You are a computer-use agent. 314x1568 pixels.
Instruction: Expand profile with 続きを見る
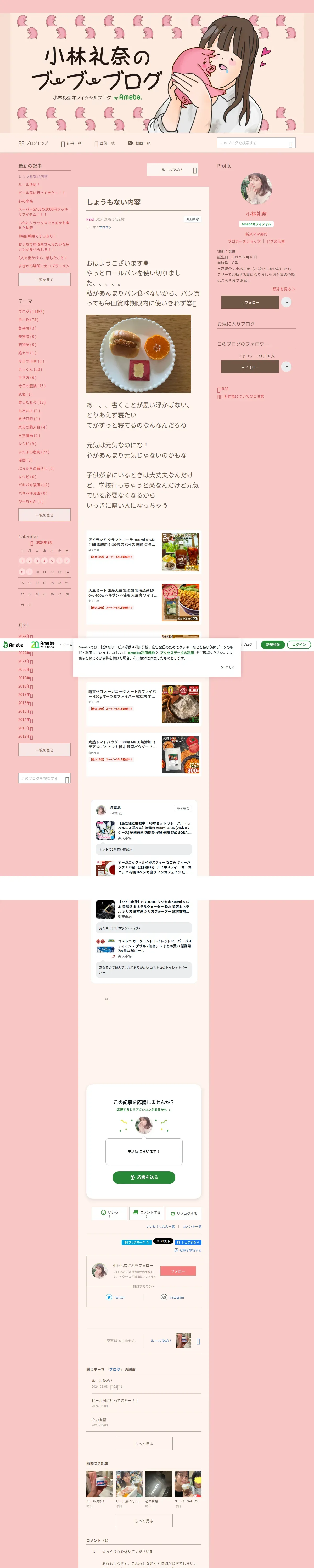284,289
